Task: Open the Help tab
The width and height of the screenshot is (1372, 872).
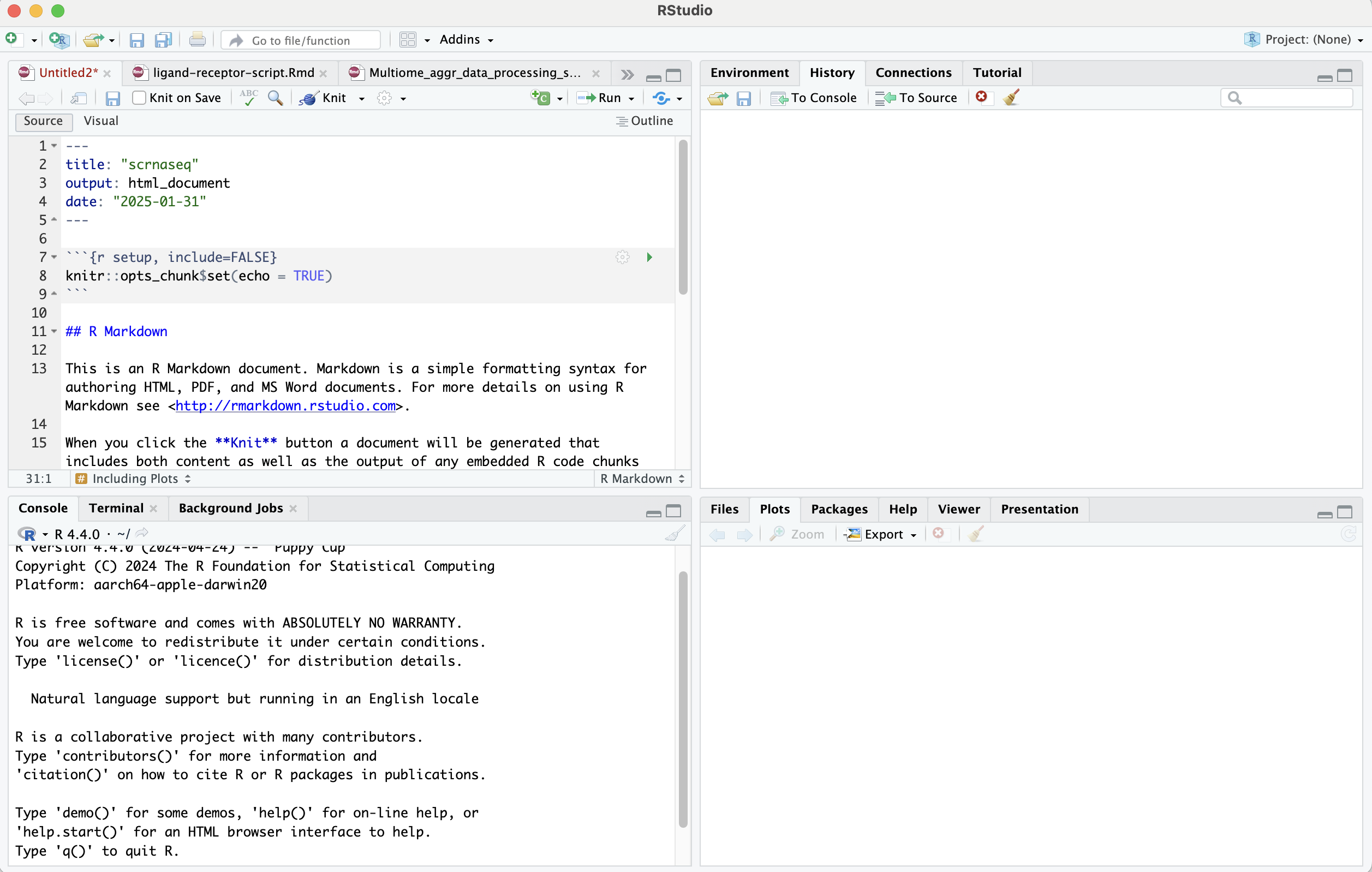Action: (x=903, y=509)
